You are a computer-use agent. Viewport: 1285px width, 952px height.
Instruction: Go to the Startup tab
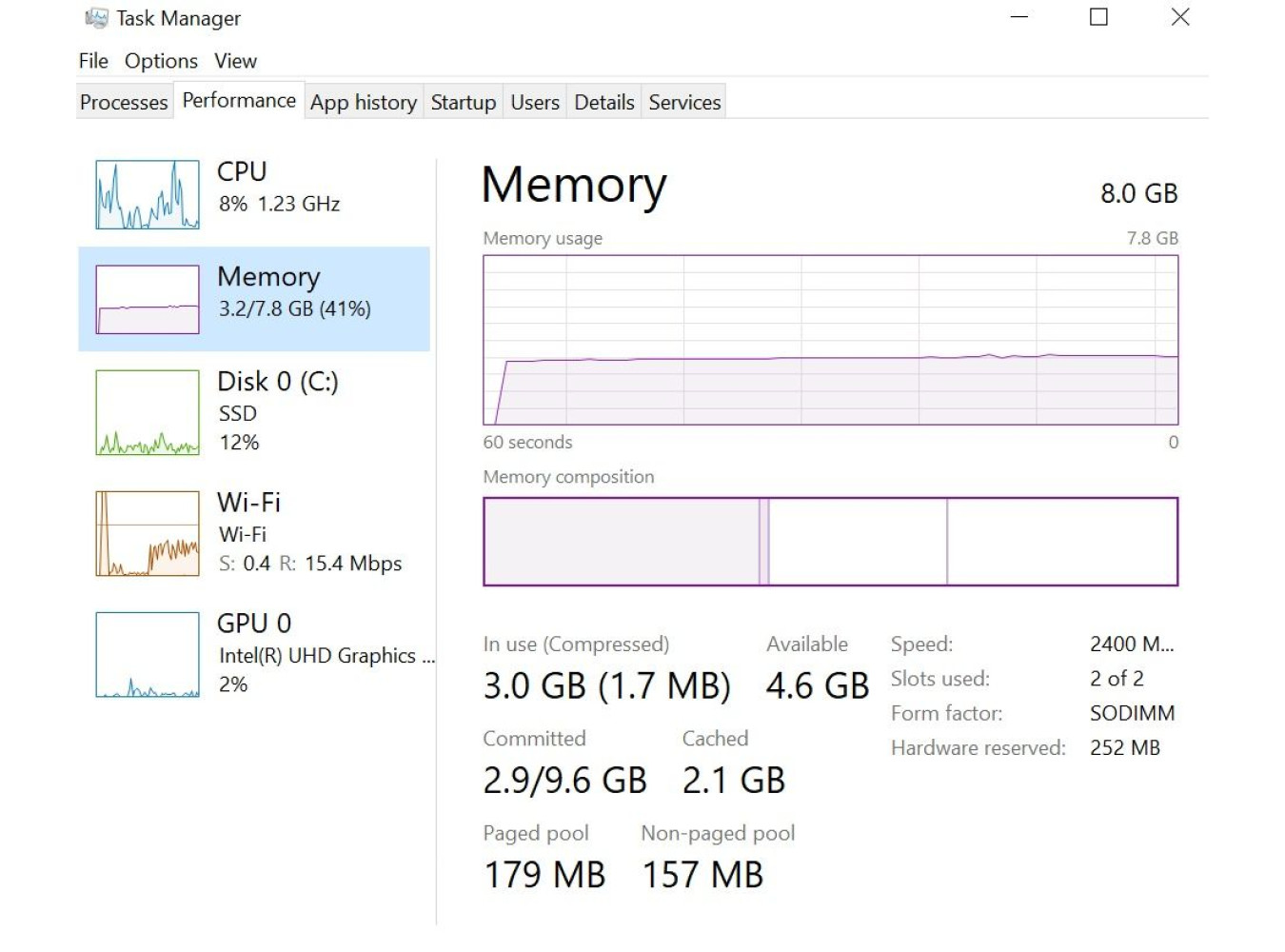464,102
